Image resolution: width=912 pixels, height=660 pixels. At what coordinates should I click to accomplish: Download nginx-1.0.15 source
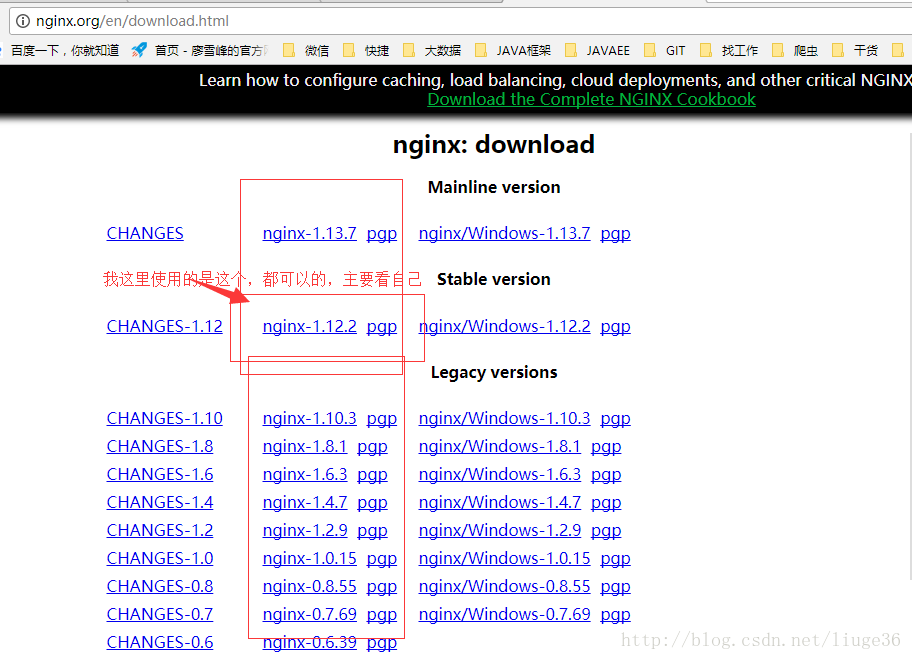[x=309, y=558]
